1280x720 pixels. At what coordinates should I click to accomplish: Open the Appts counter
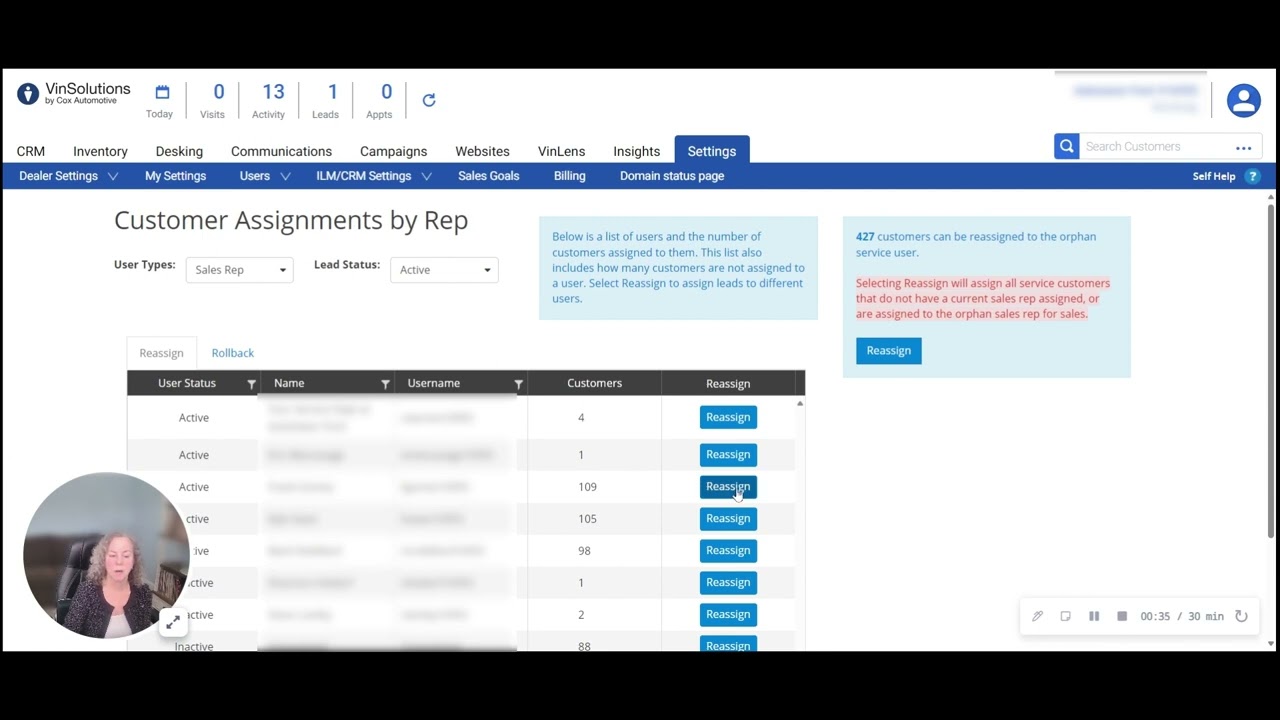click(x=380, y=100)
